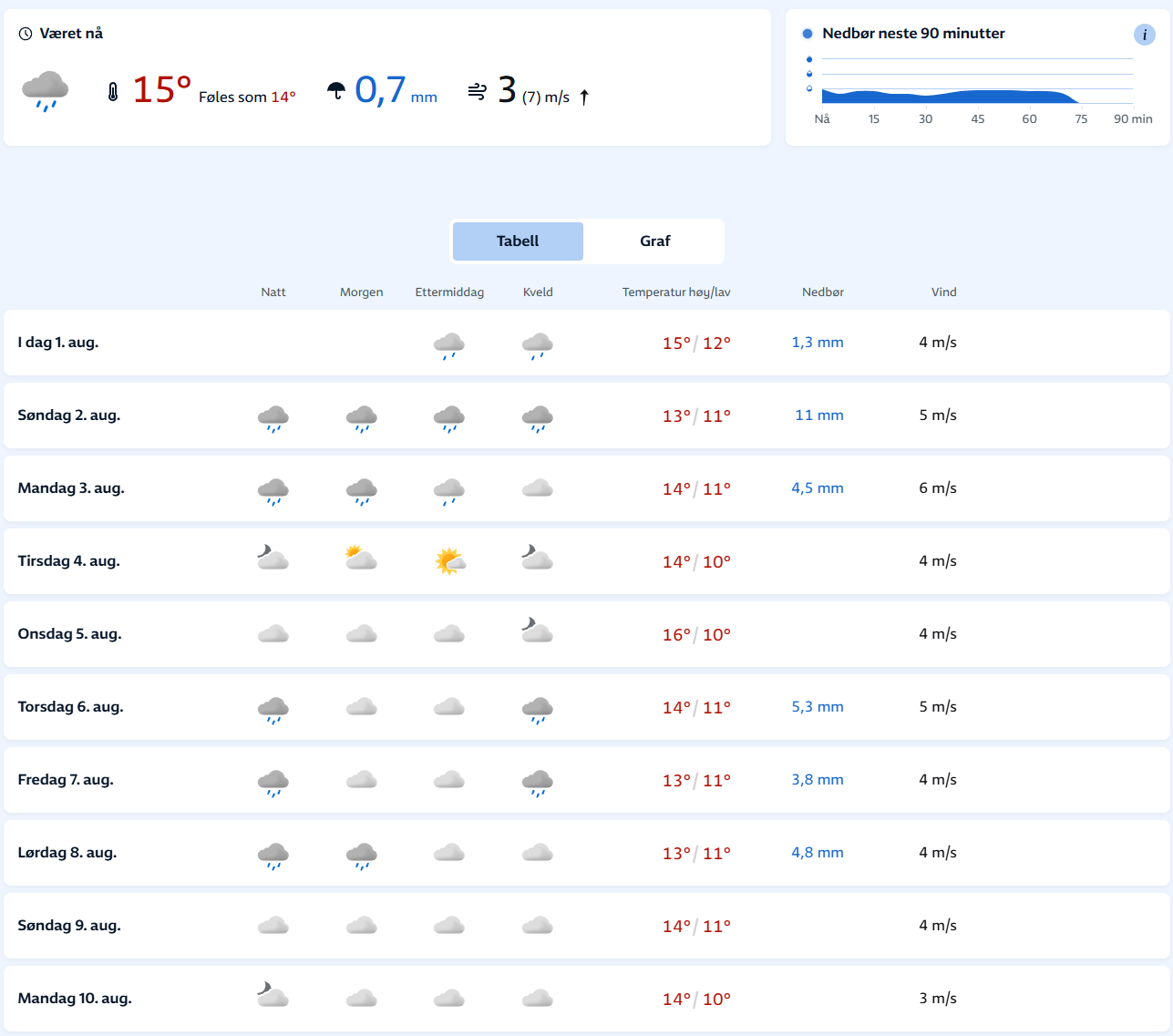
Task: Open the I dag 1. aug. forecast row
Action: click(586, 343)
